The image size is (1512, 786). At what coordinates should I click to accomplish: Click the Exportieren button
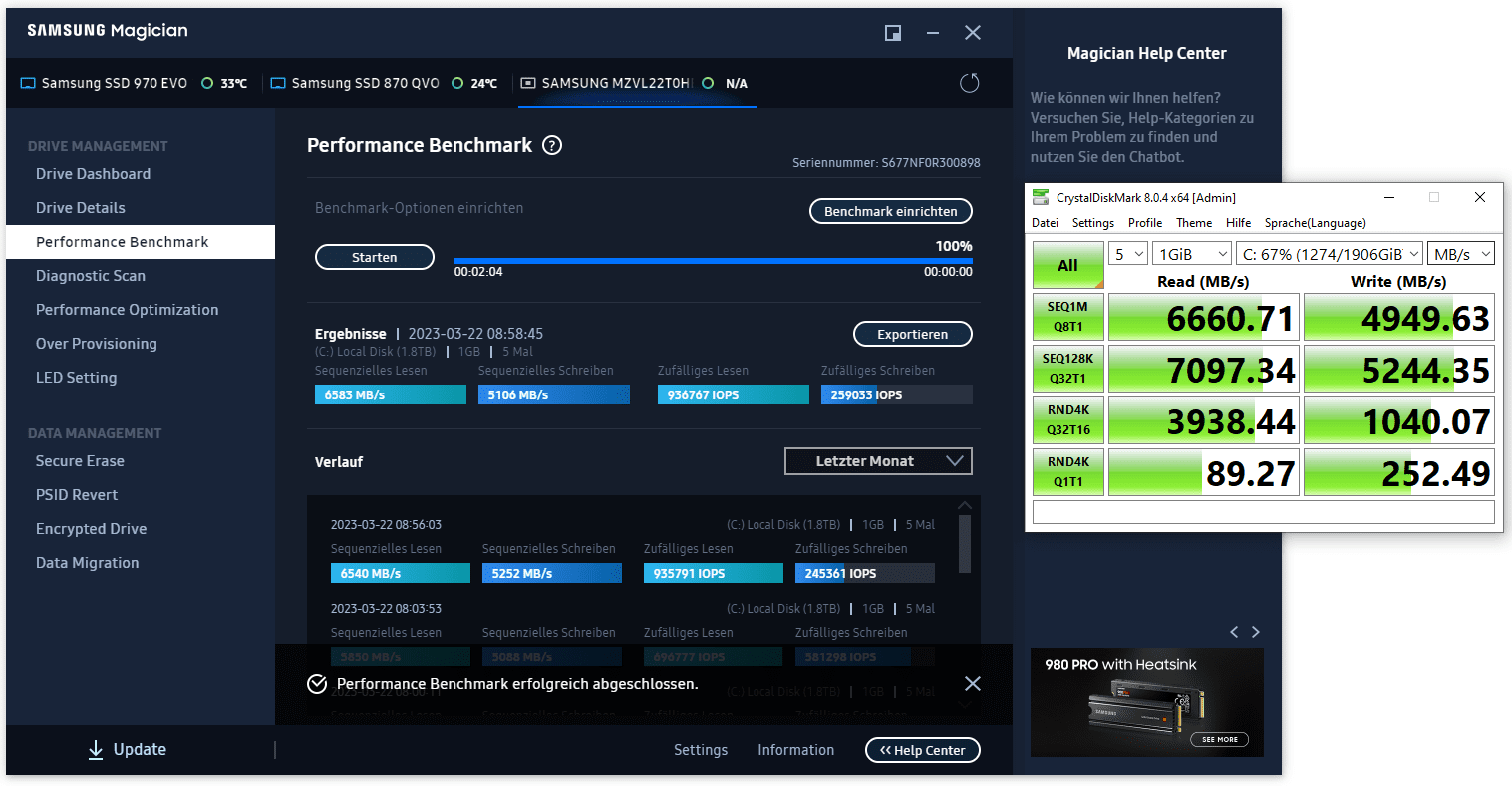913,334
